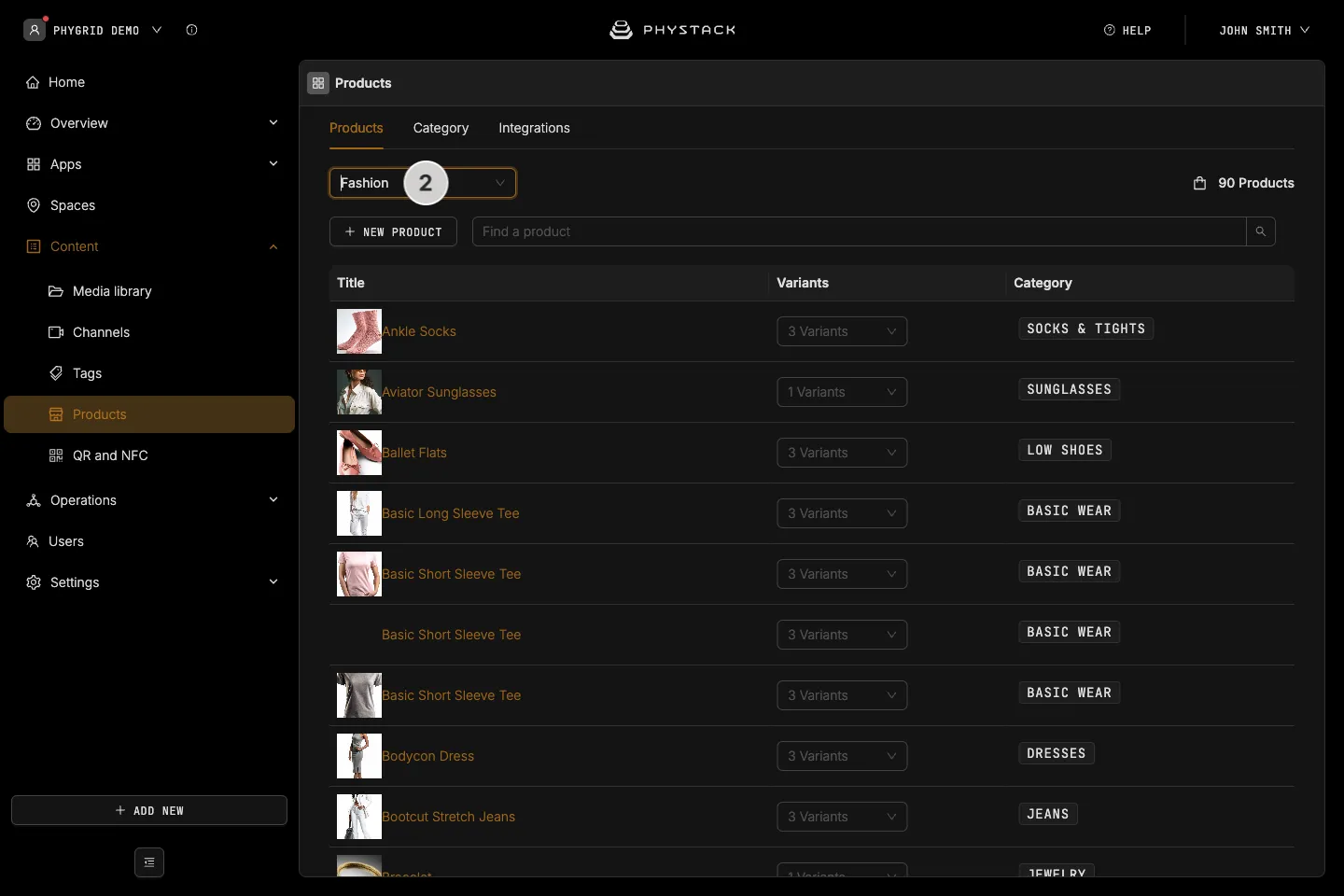Expand the Settings submenu chevron
This screenshot has height=896, width=1344.
tap(273, 582)
